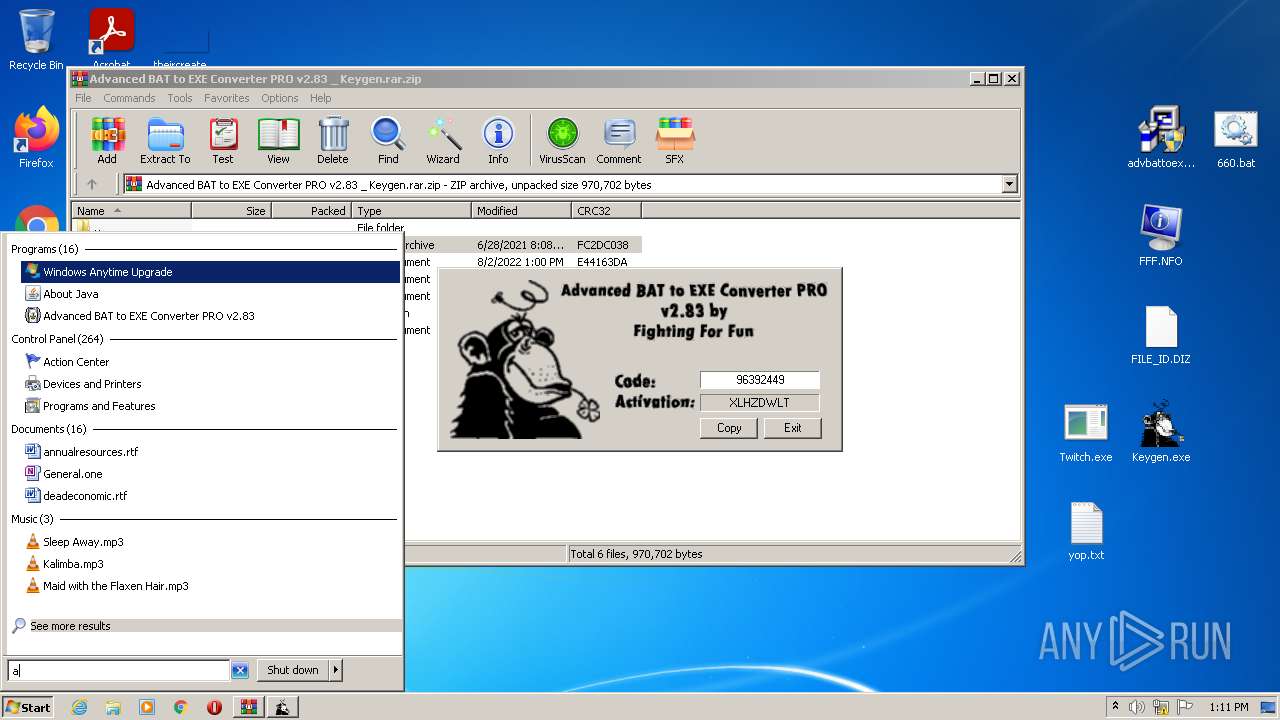The height and width of the screenshot is (720, 1280).
Task: Launch Advanced BAT to EXE Converter PRO v2.83
Action: coord(210,316)
